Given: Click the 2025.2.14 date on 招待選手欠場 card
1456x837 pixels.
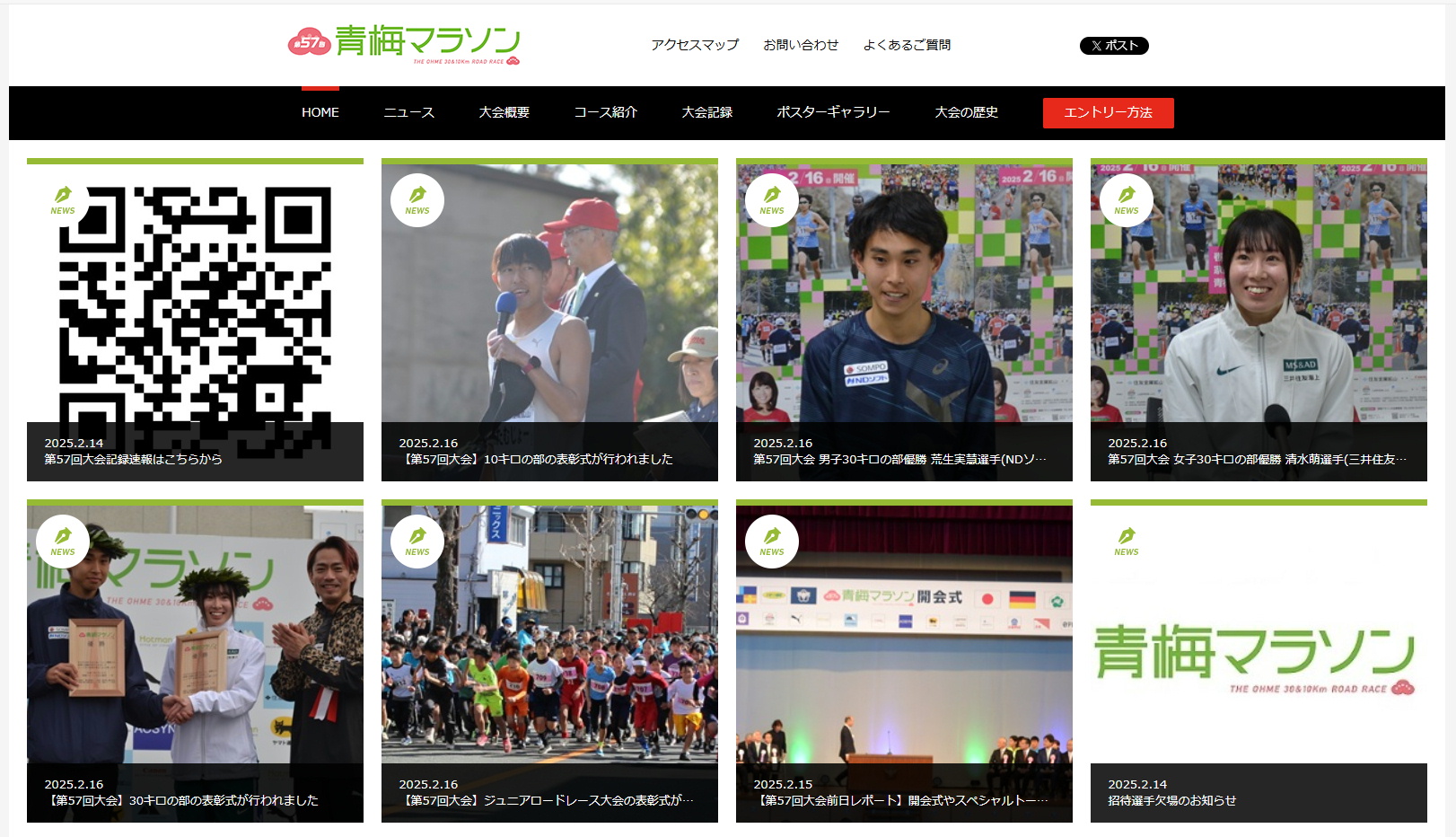Looking at the screenshot, I should 1137,784.
